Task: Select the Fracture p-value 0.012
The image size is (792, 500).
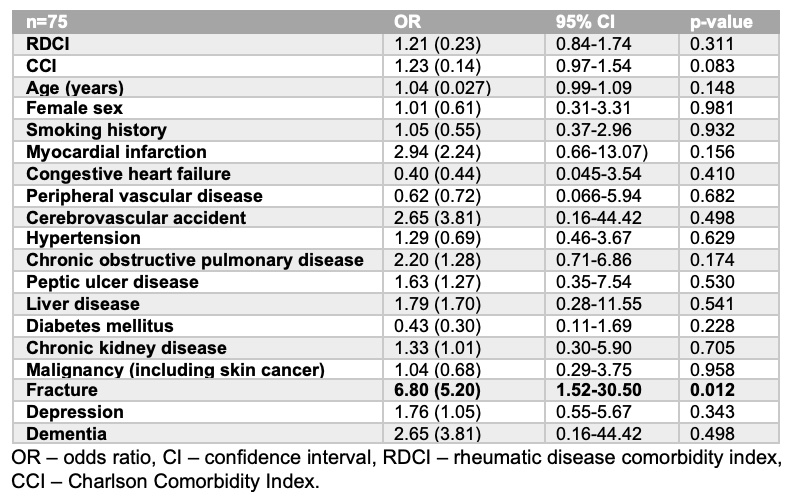Action: coord(711,391)
